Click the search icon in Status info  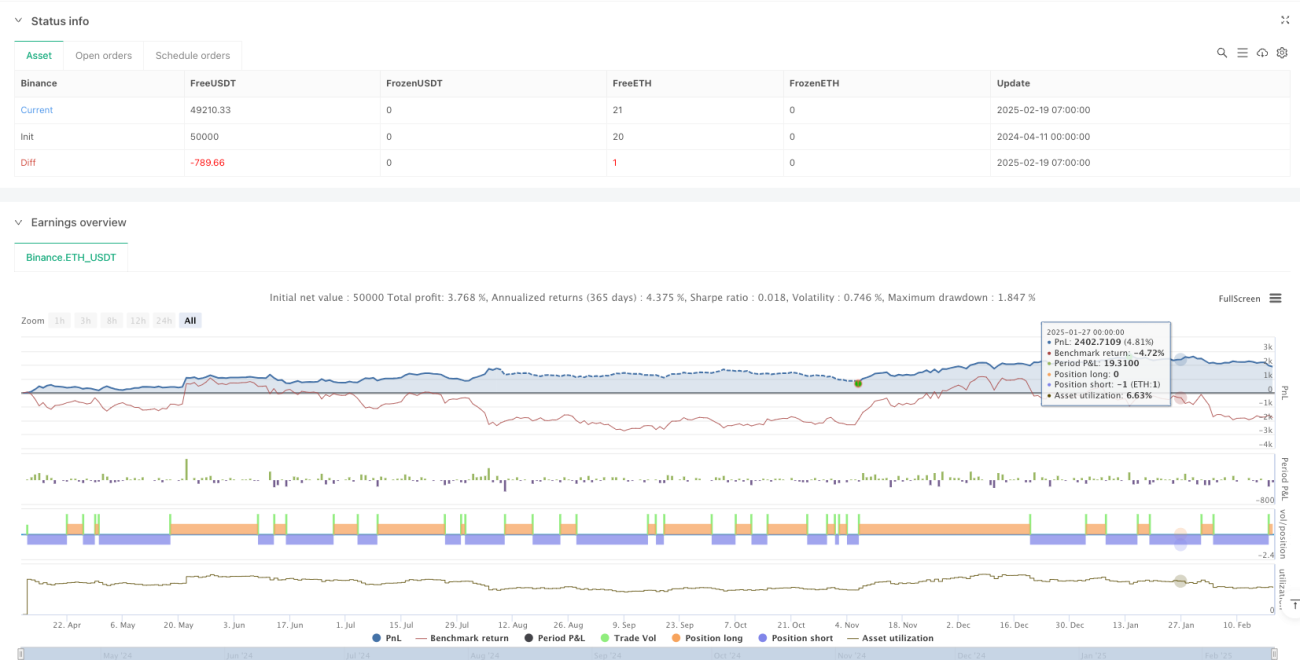pos(1222,53)
